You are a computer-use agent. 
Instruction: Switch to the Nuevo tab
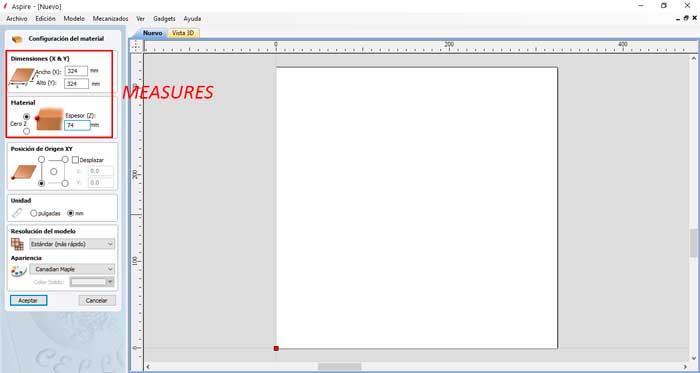(x=153, y=33)
